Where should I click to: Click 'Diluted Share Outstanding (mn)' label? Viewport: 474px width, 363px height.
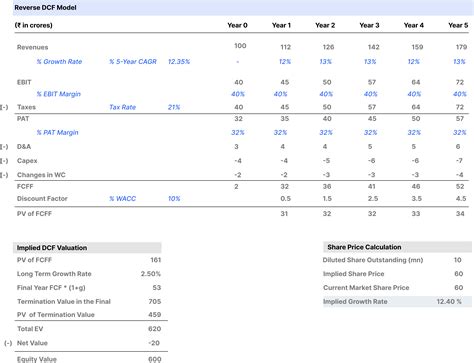373,260
